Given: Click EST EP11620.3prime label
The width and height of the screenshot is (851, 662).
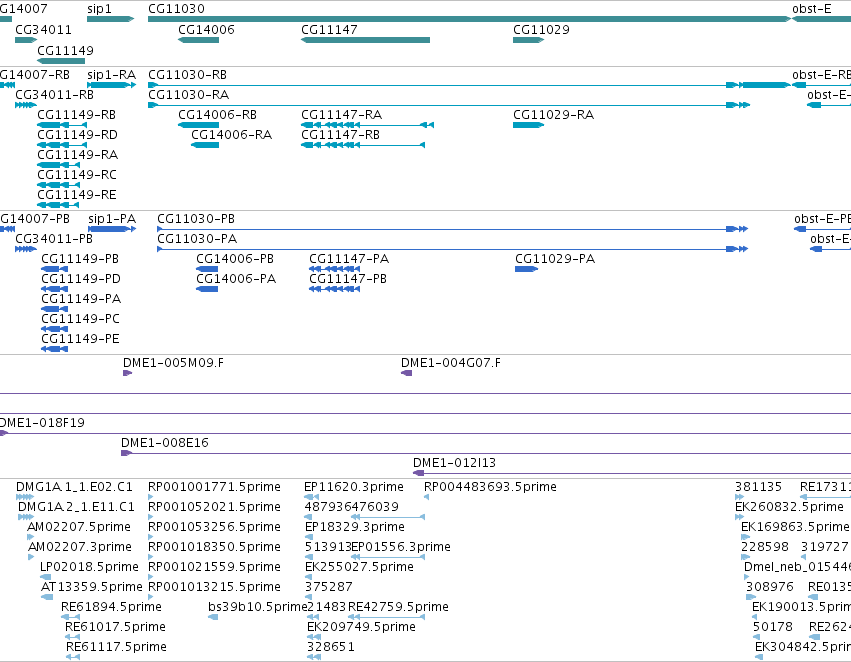Looking at the screenshot, I should 354,487.
